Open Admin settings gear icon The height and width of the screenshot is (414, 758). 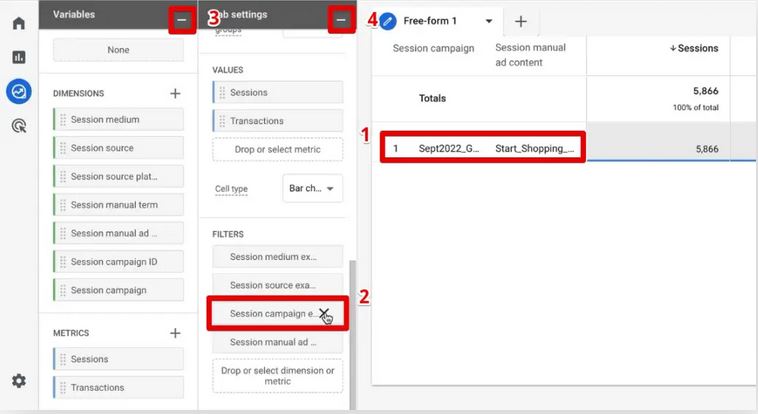click(18, 381)
